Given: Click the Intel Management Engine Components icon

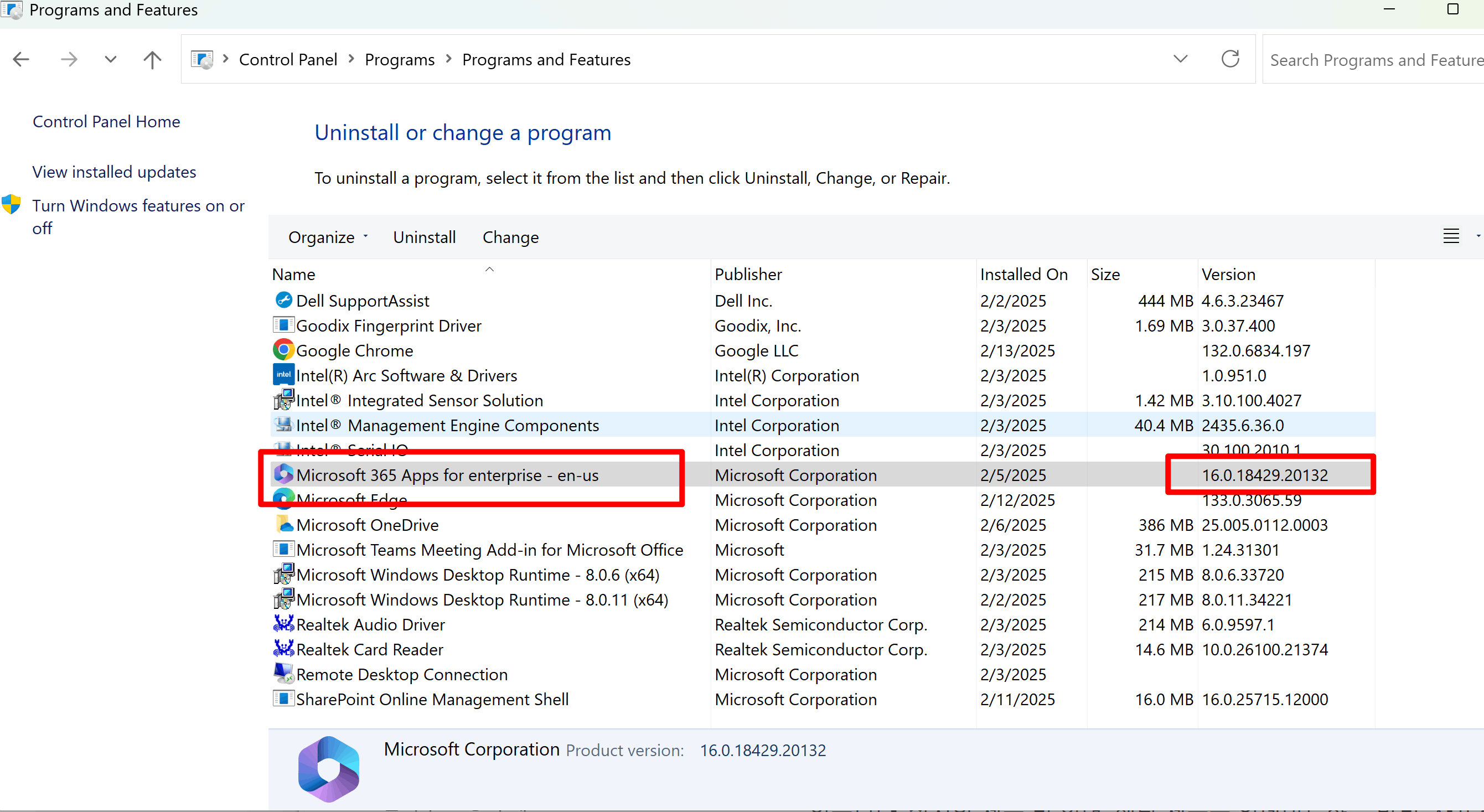Looking at the screenshot, I should point(283,425).
